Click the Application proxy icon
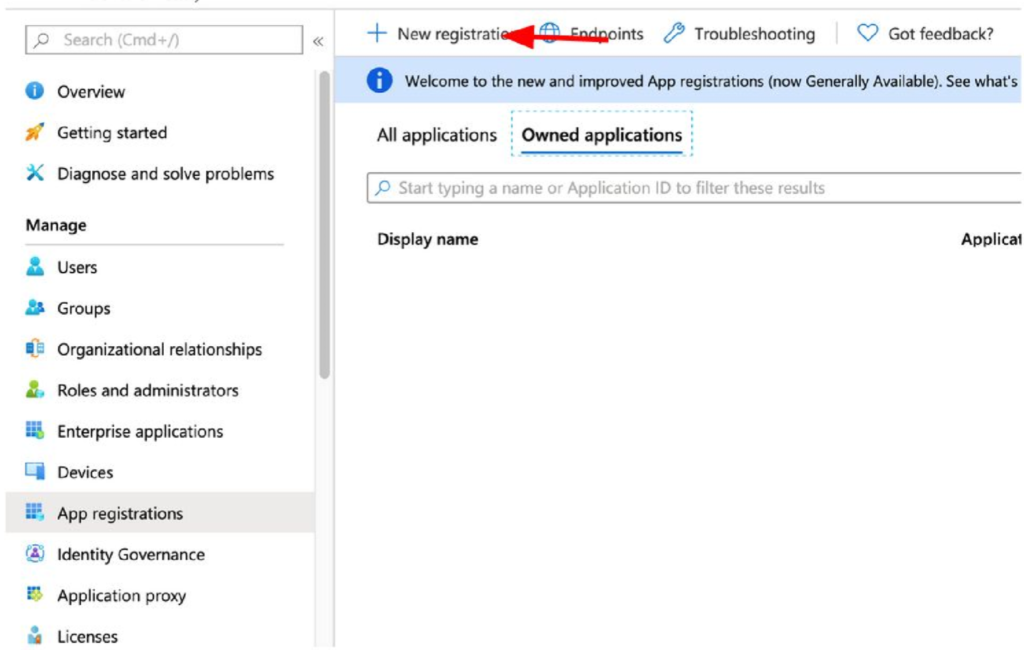The height and width of the screenshot is (650, 1024). (35, 595)
